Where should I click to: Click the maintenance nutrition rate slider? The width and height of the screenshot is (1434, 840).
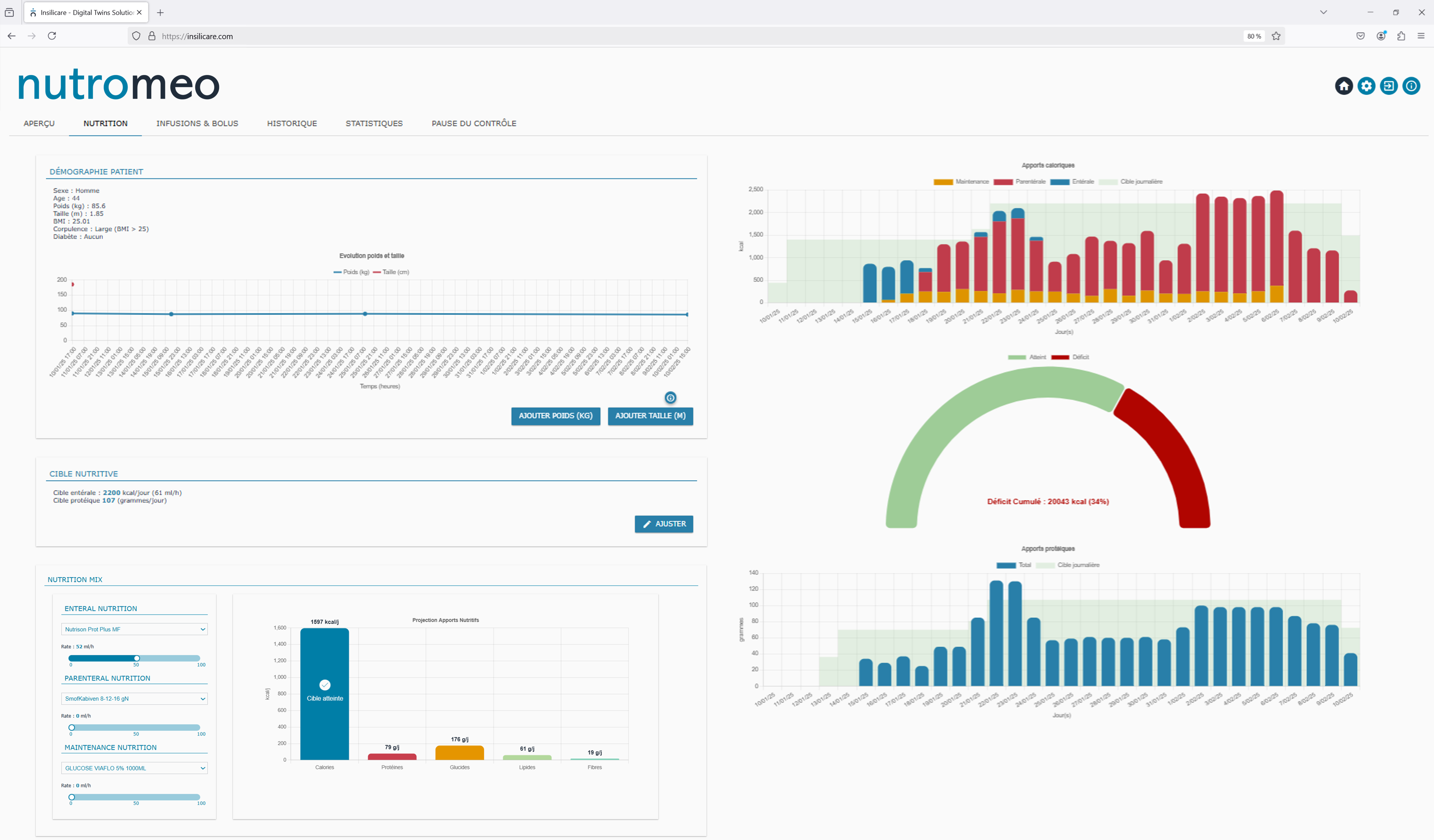point(134,797)
